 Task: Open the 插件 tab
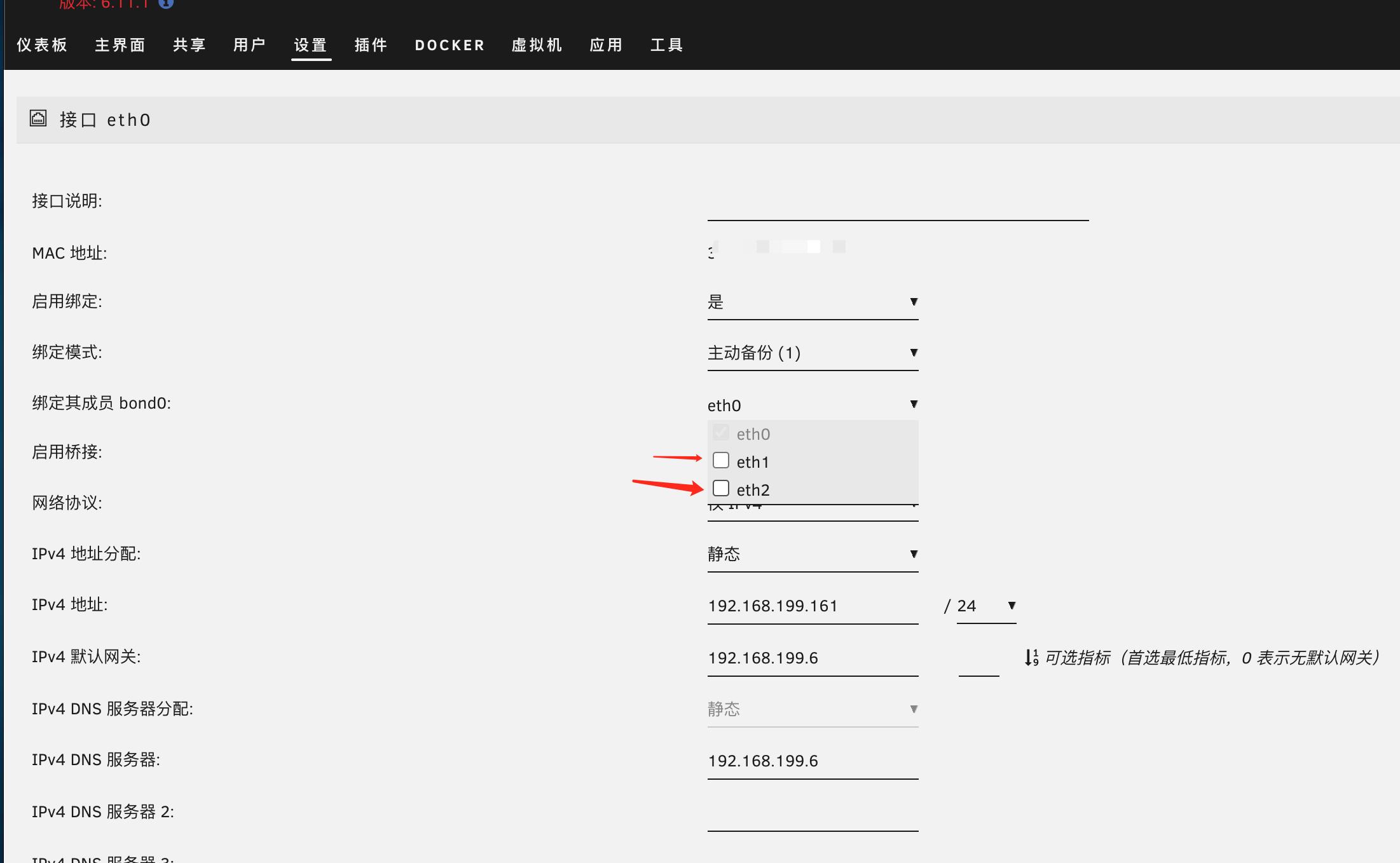[372, 44]
